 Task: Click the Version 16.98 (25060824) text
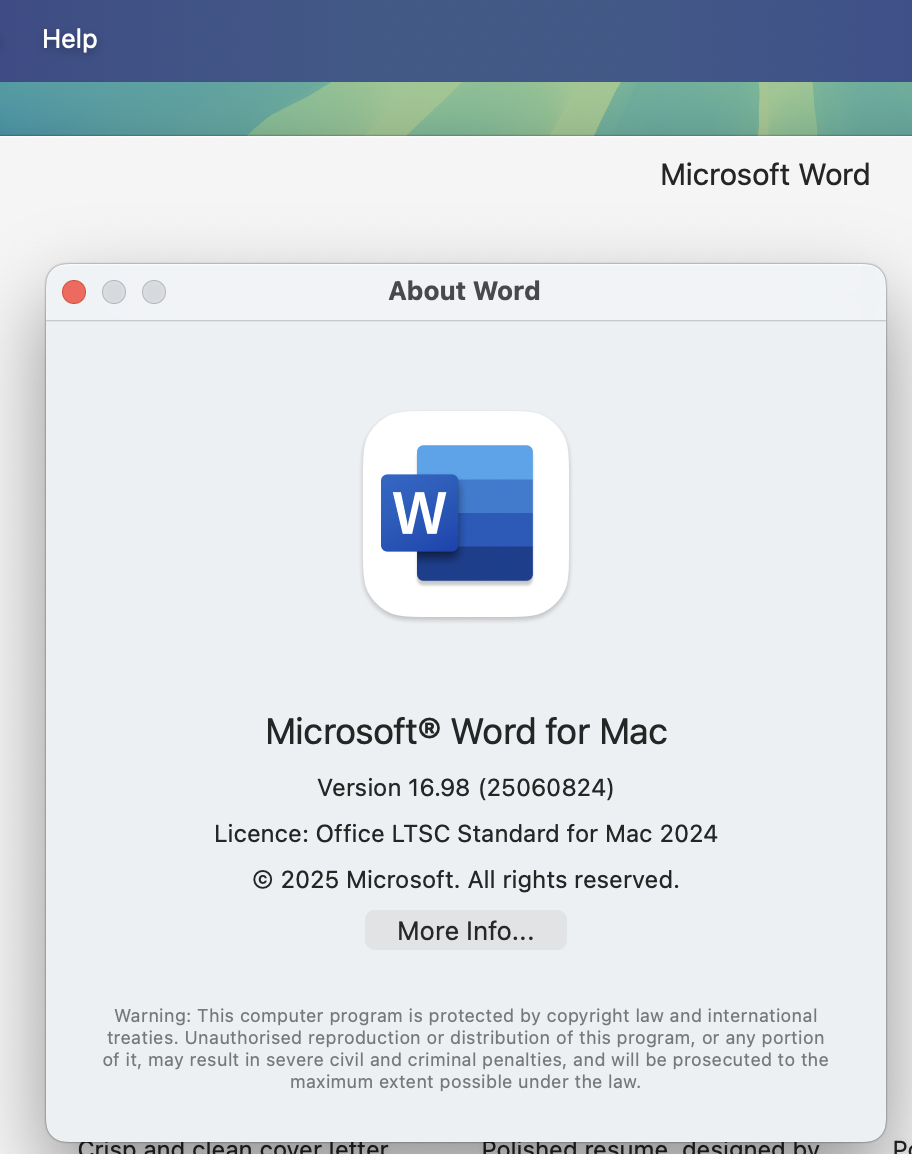click(x=466, y=787)
